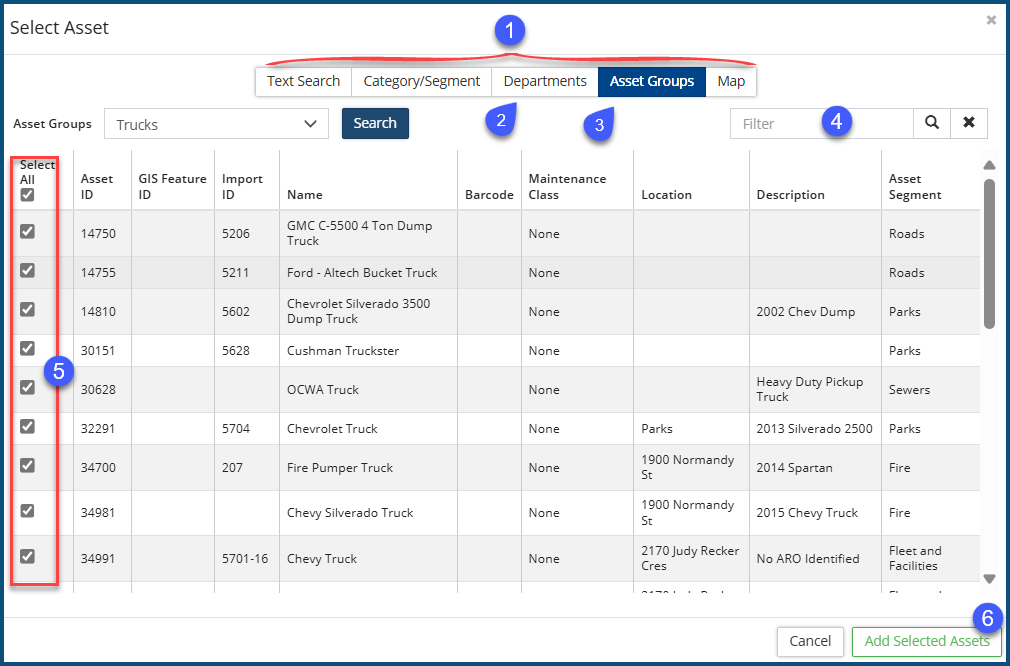Click the vertical scrollbar thumb
This screenshot has height=666, width=1010.
click(x=989, y=253)
